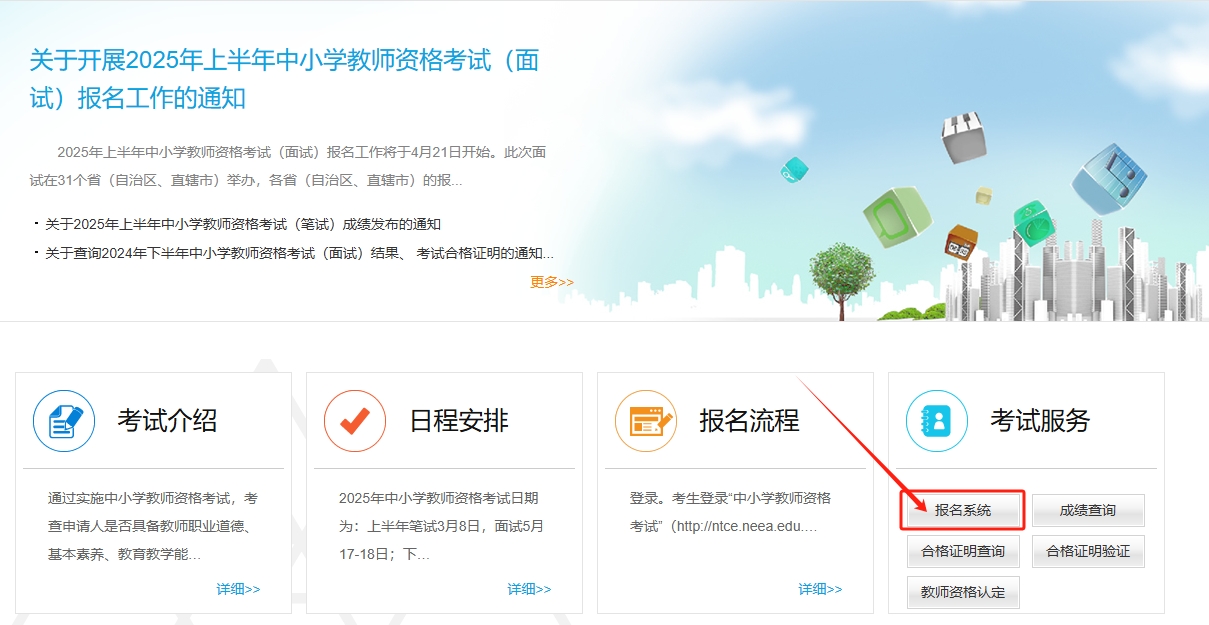1209x625 pixels.
Task: Open the 2024 面试结果 notice link
Action: [x=299, y=253]
